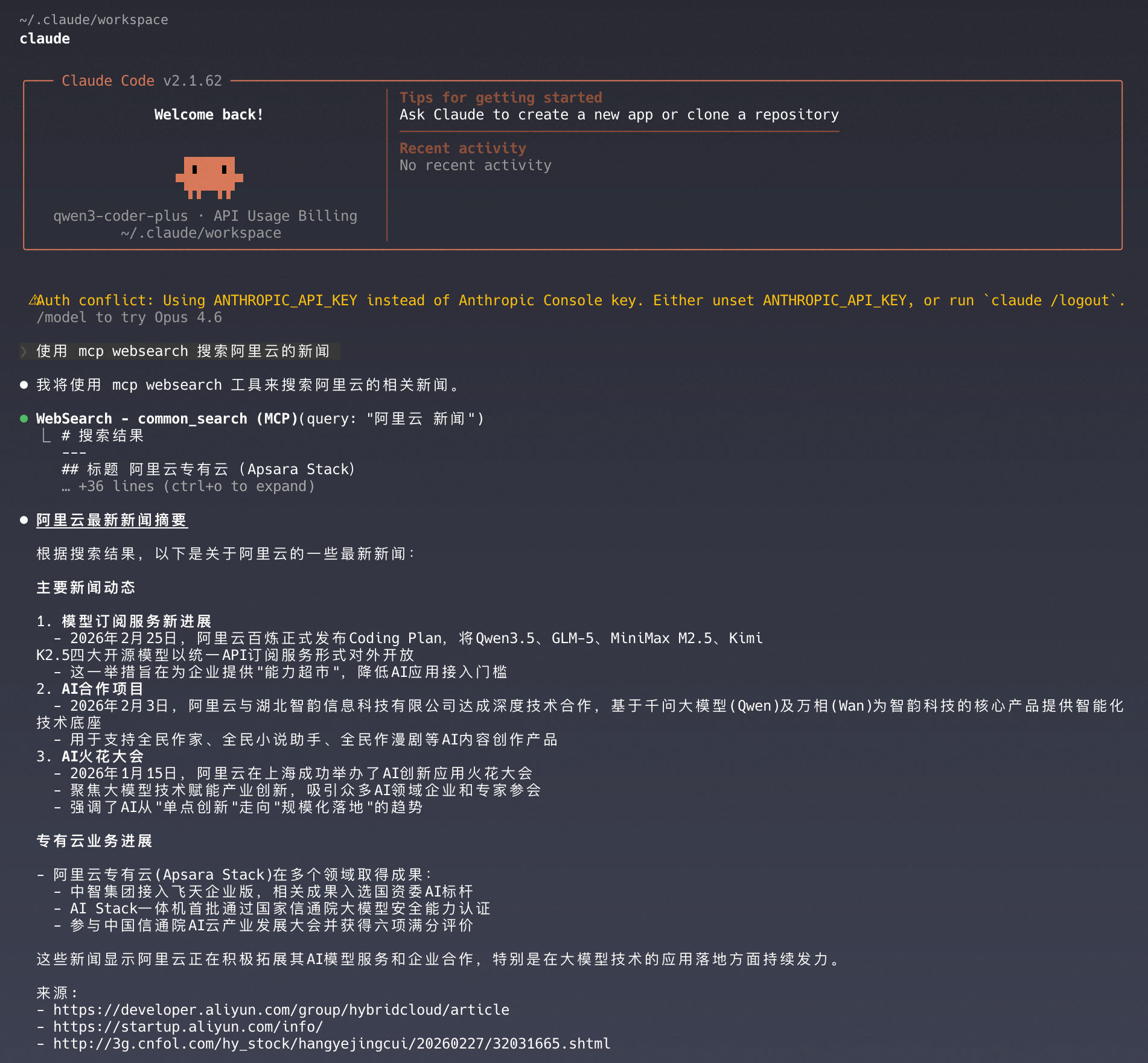The height and width of the screenshot is (1063, 1148).
Task: Click the 专有云业务进展 section heading
Action: 94,841
